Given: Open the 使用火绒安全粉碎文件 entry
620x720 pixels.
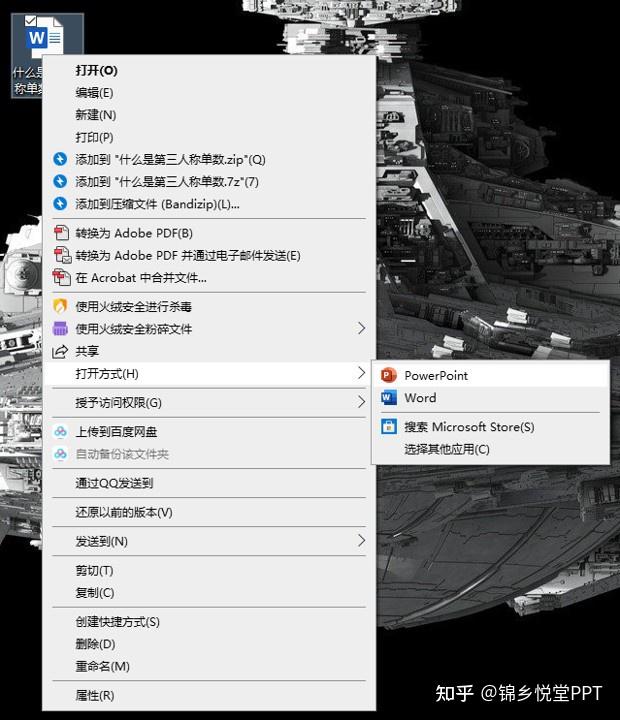Looking at the screenshot, I should [x=209, y=328].
